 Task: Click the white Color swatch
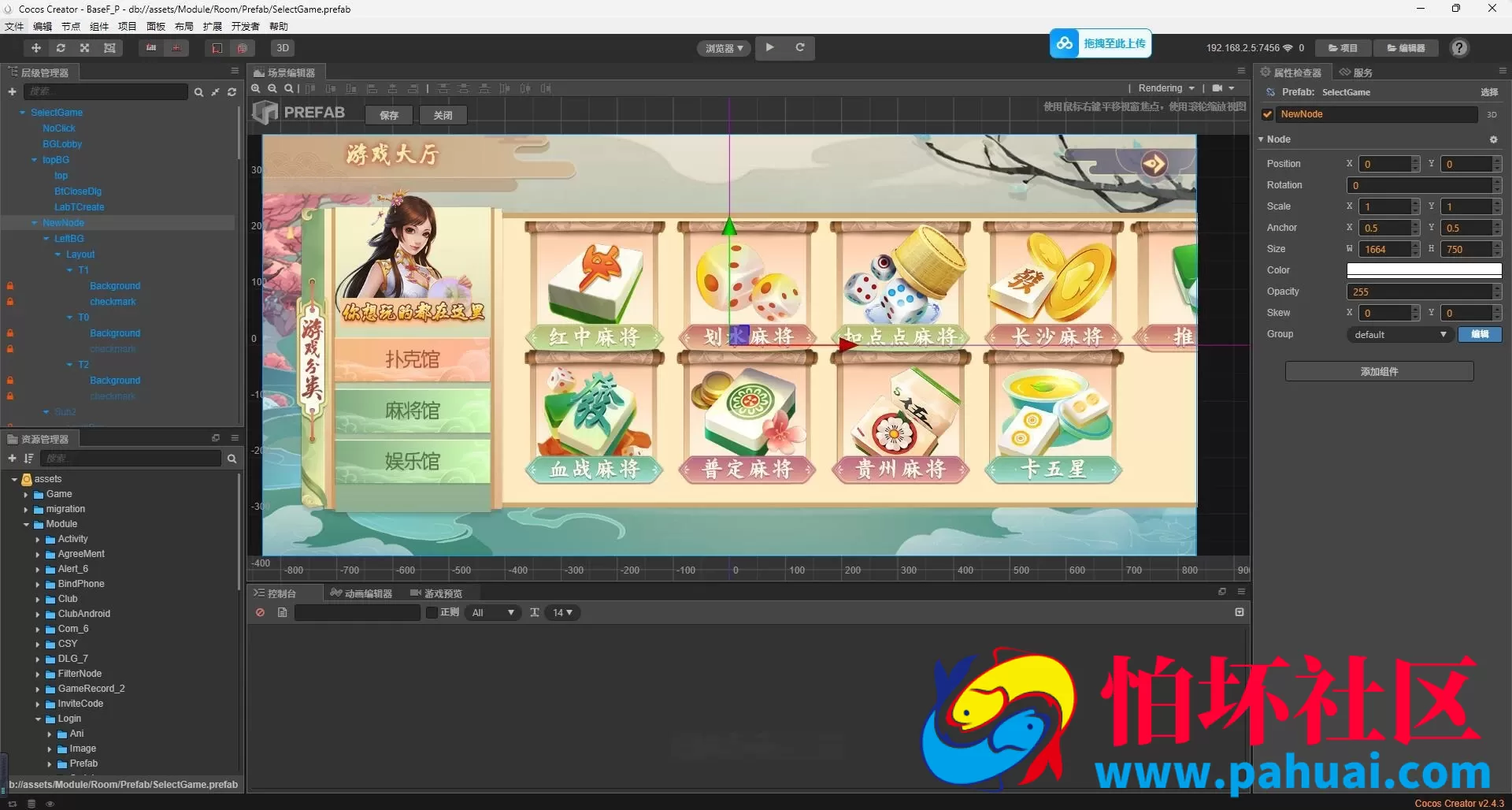click(x=1424, y=270)
